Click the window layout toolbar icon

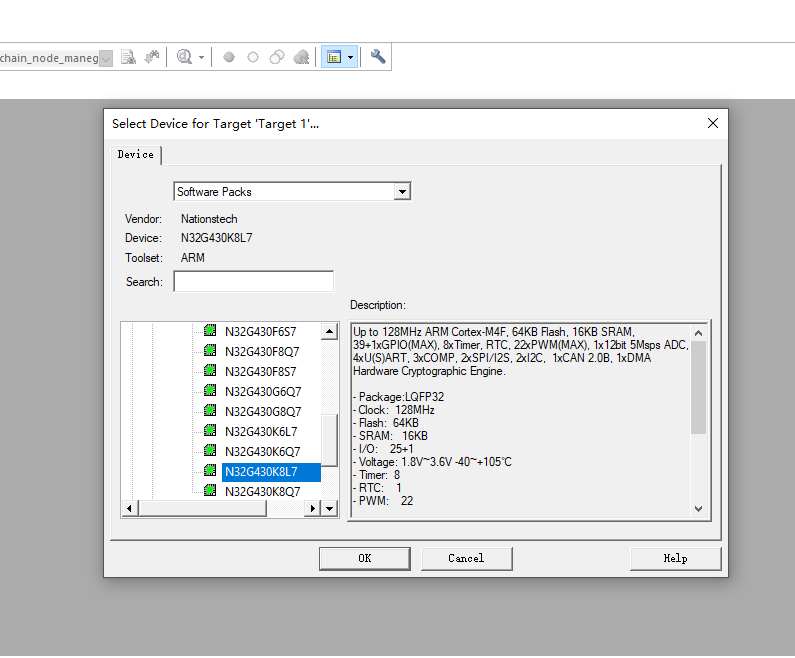[333, 57]
